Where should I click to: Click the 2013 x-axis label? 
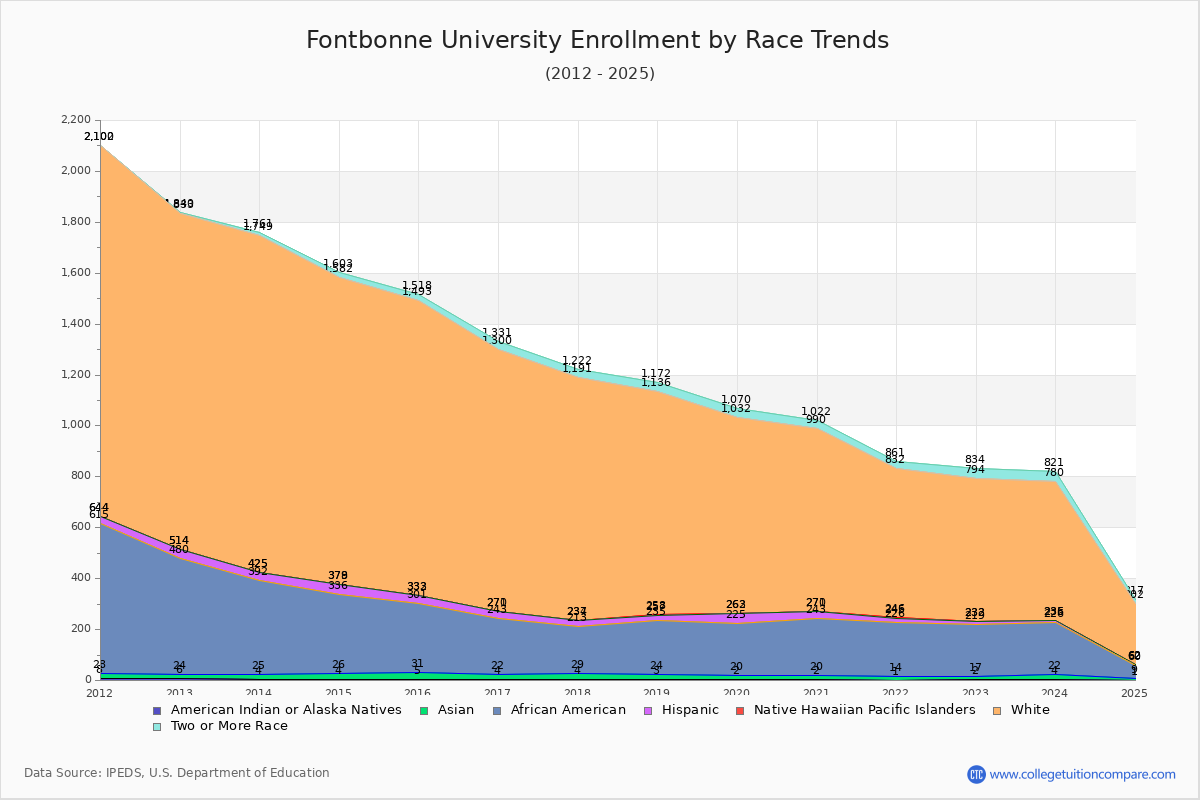[179, 693]
